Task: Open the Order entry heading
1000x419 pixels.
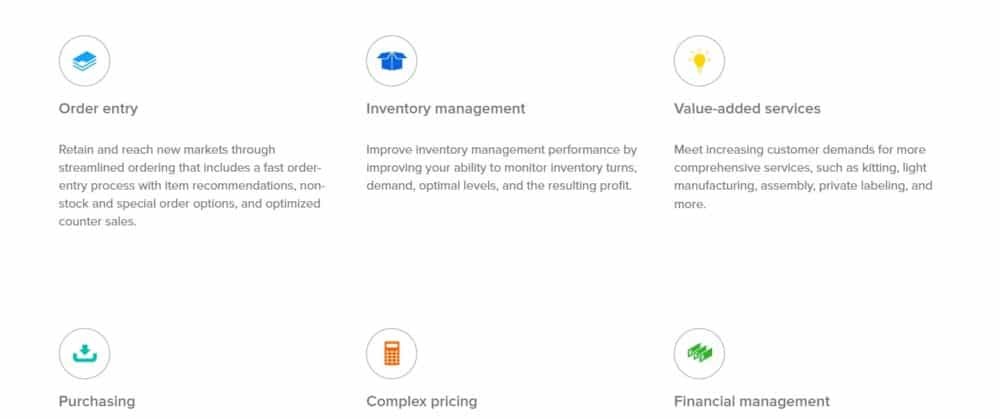Action: [98, 109]
